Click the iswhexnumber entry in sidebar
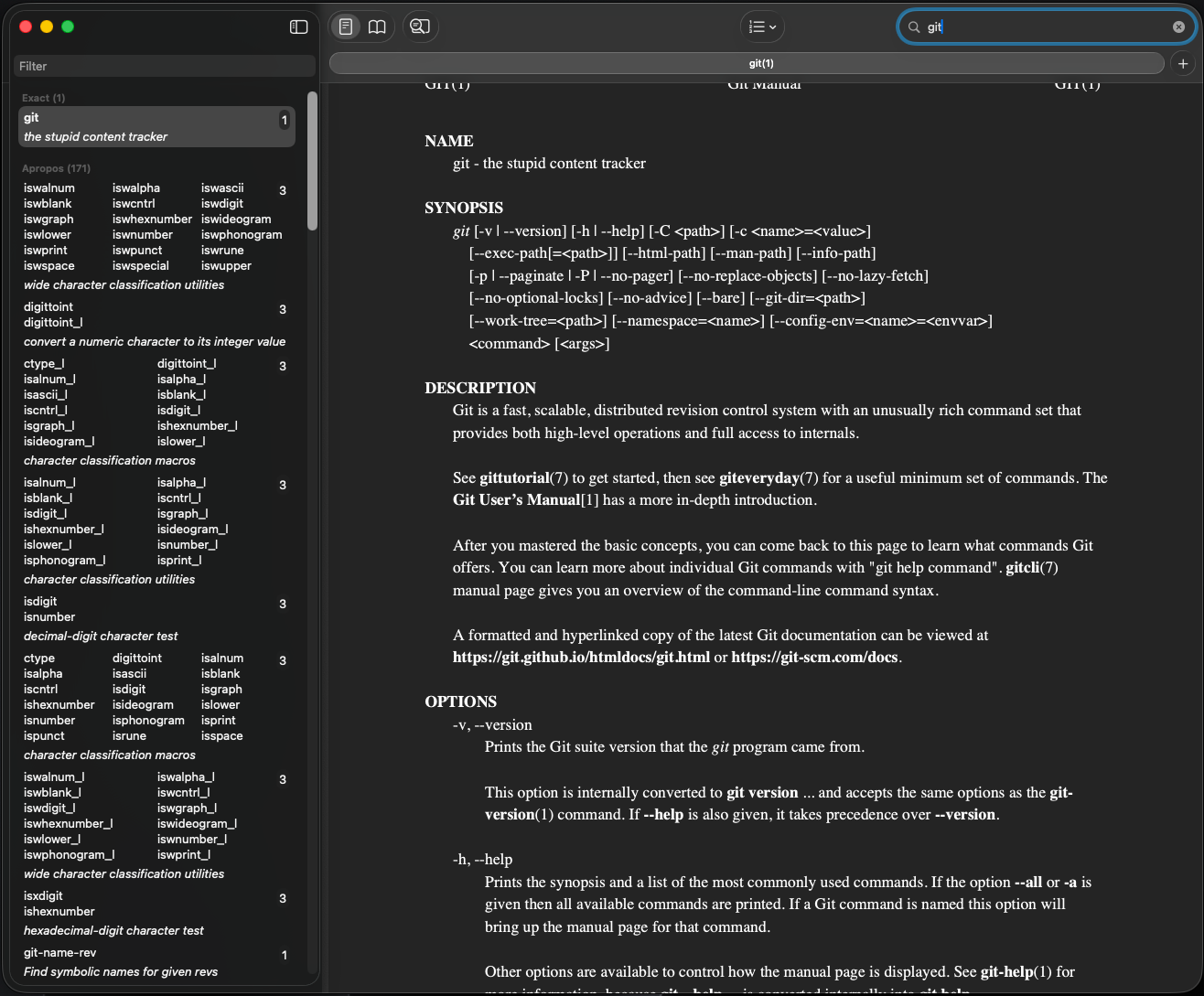Viewport: 1204px width, 996px height. point(153,220)
